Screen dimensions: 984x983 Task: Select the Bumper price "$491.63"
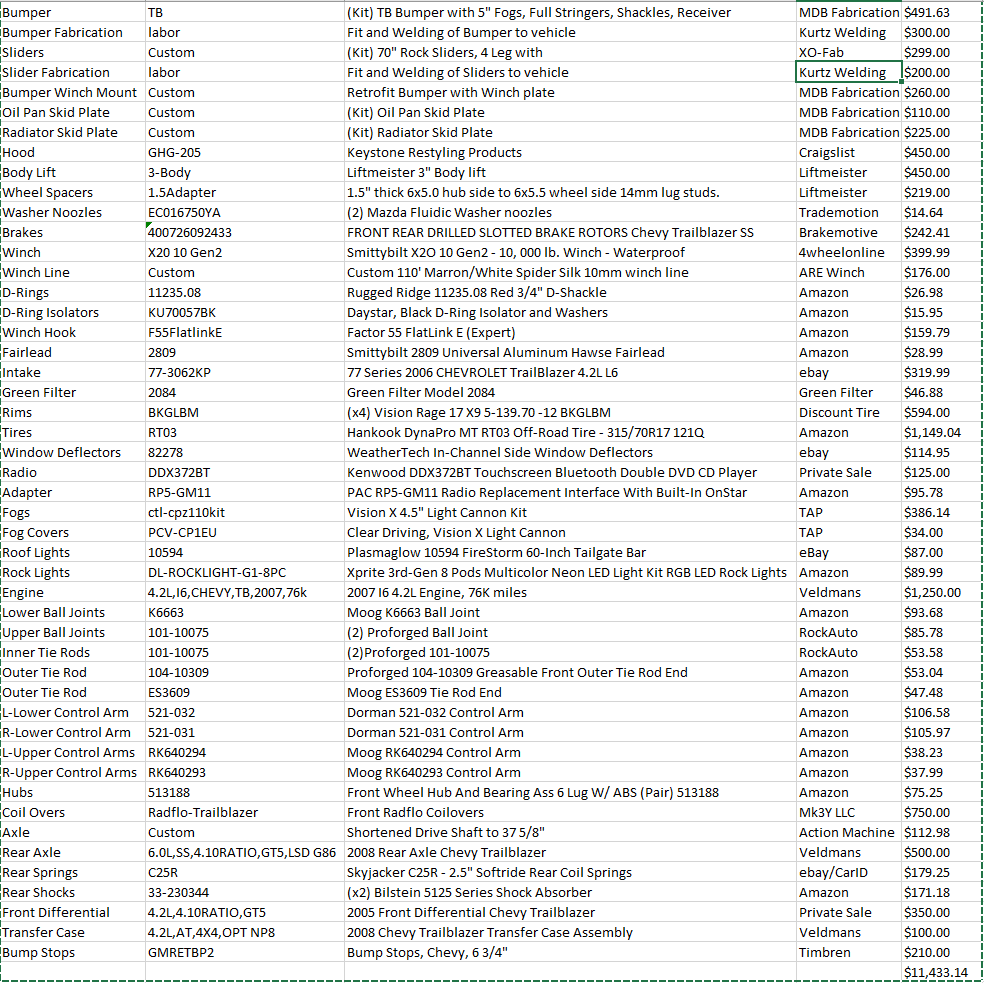pyautogui.click(x=942, y=12)
